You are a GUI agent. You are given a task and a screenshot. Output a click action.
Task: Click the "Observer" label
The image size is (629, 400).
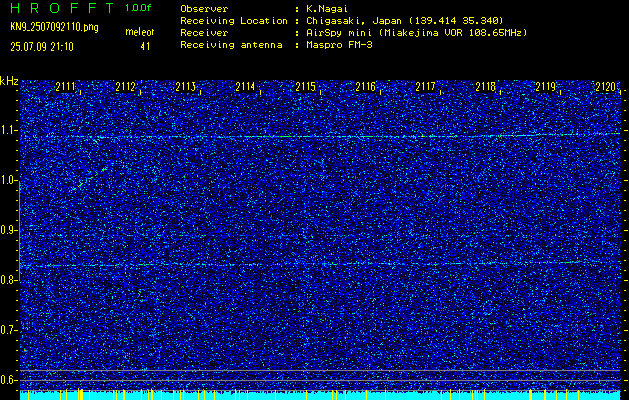(x=204, y=9)
